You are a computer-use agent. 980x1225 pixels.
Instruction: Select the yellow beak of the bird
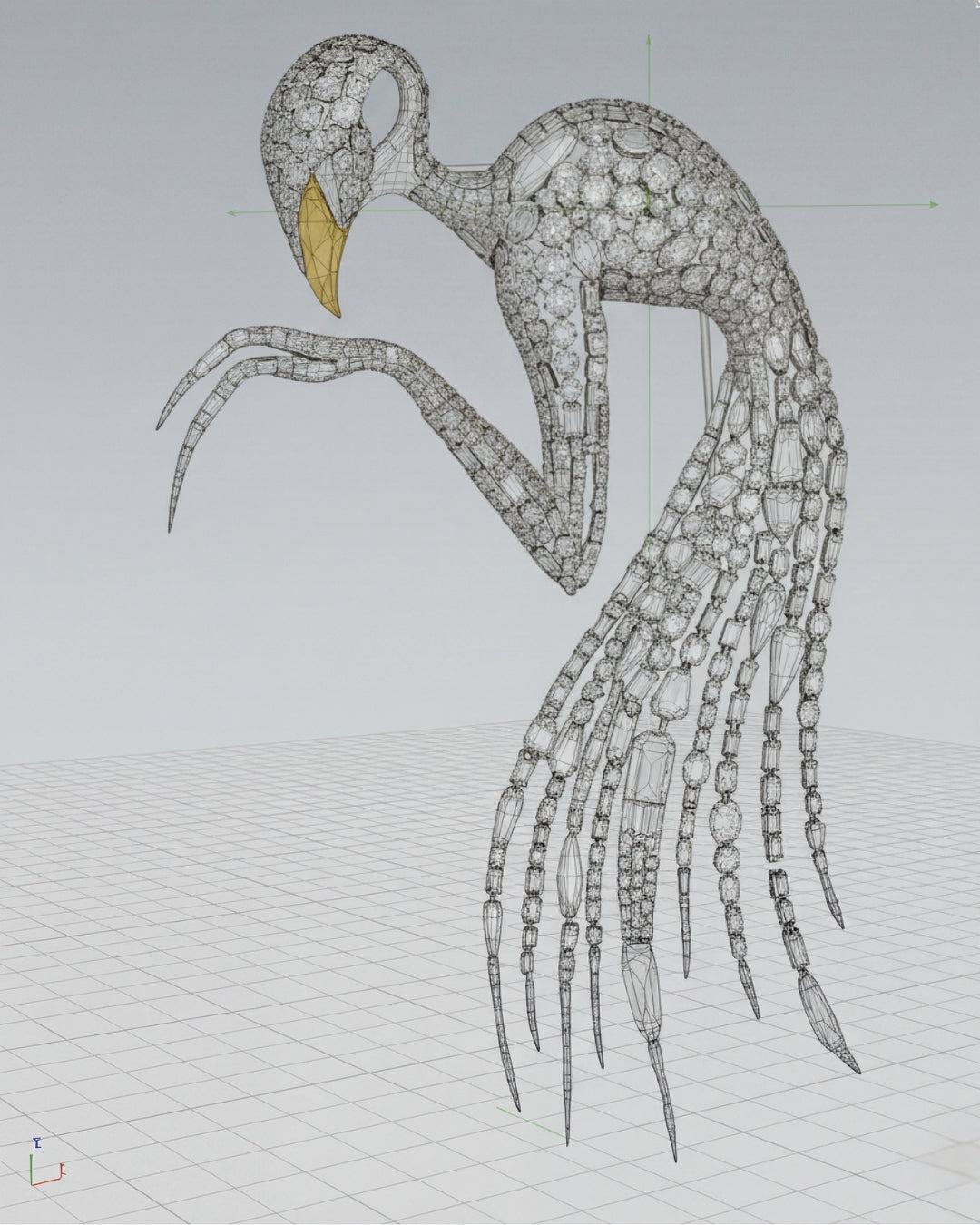click(324, 247)
